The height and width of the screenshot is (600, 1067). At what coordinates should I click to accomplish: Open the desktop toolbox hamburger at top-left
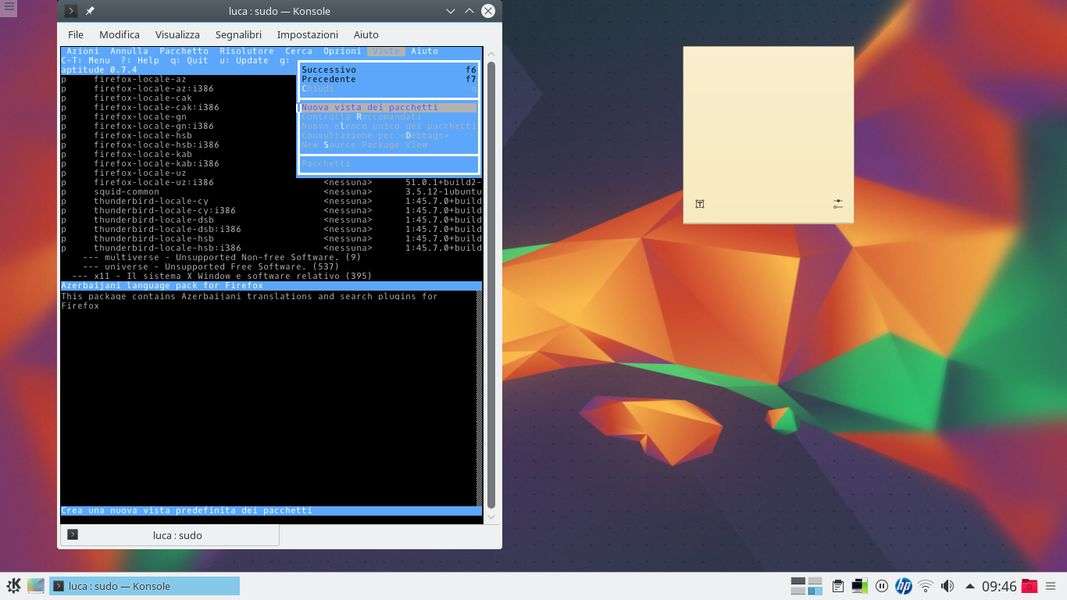pyautogui.click(x=8, y=7)
